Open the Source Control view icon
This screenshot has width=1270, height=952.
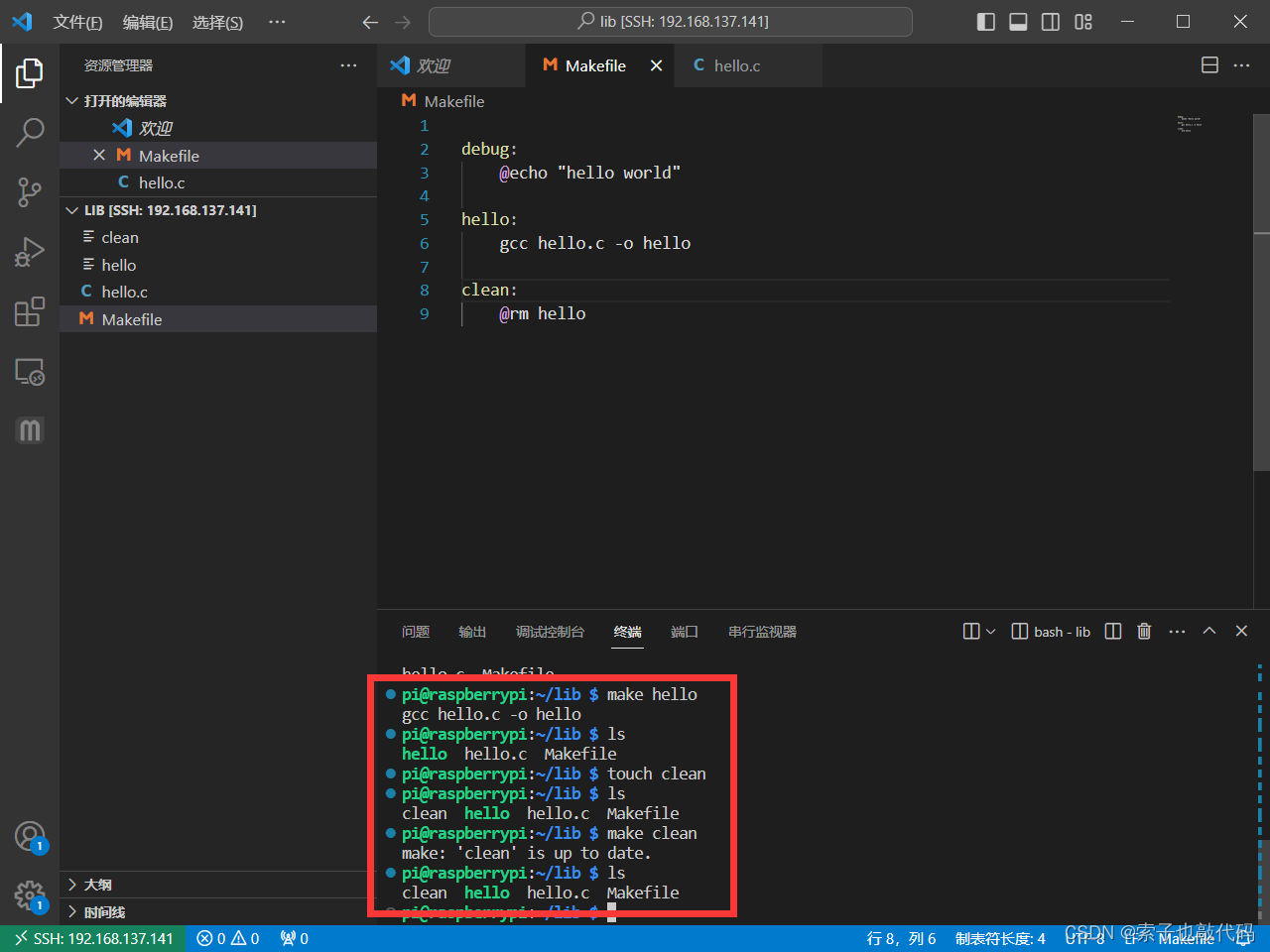pos(30,192)
